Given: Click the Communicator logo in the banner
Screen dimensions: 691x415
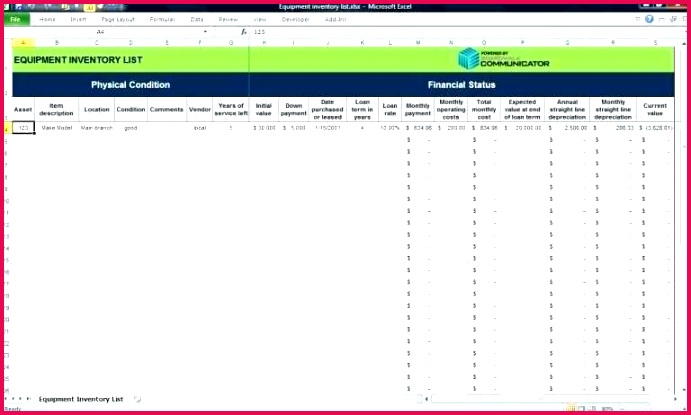Looking at the screenshot, I should (504, 59).
